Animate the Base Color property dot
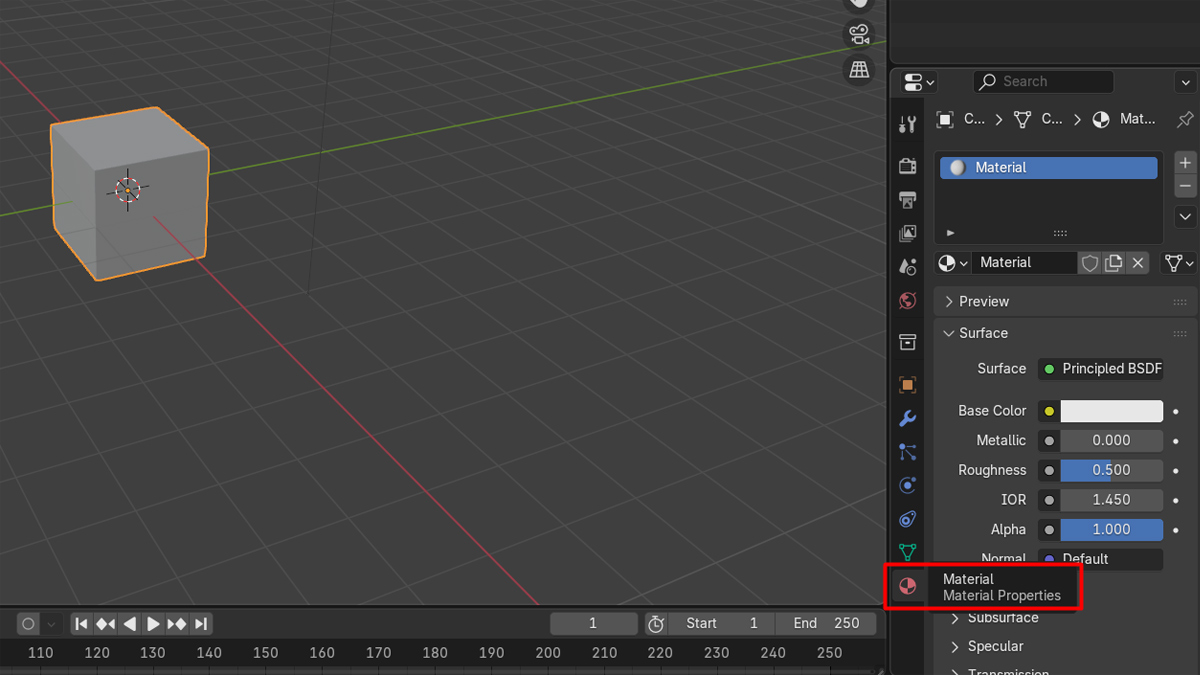Viewport: 1200px width, 675px height. [1176, 411]
